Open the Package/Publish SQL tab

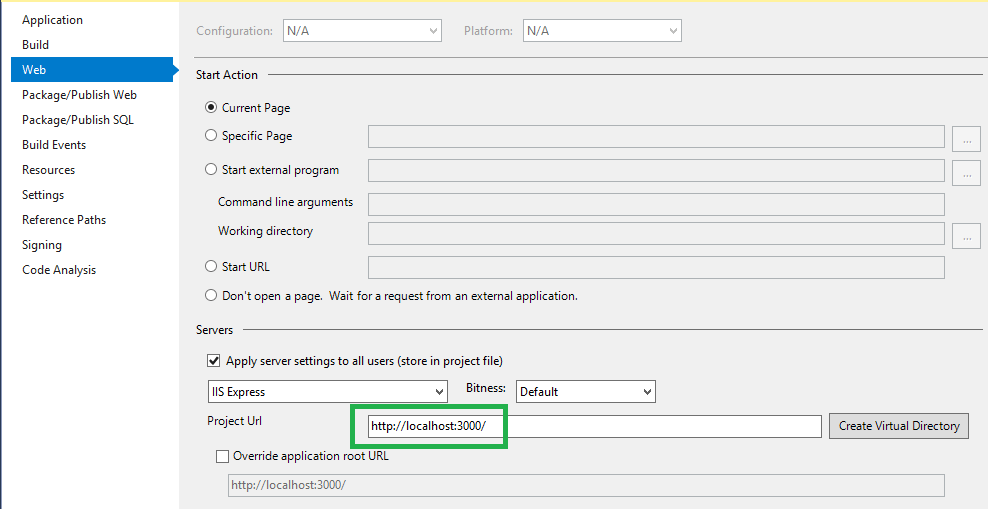pyautogui.click(x=78, y=120)
